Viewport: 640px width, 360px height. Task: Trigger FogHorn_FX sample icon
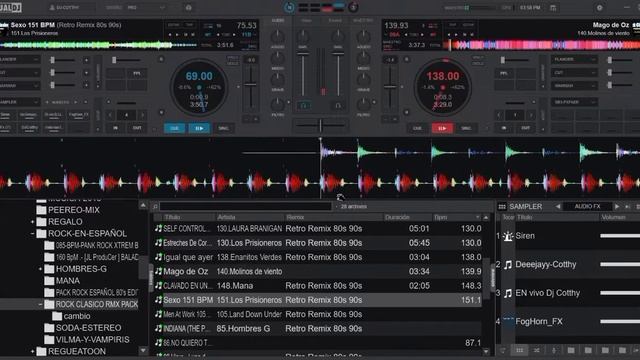pos(508,322)
